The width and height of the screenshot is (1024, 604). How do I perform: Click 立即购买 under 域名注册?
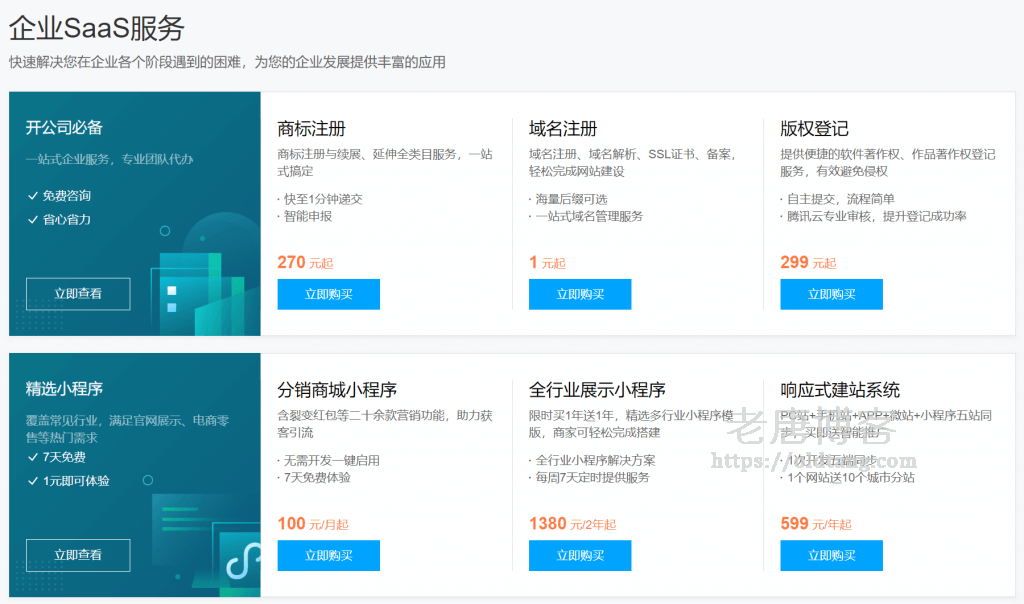pyautogui.click(x=580, y=294)
